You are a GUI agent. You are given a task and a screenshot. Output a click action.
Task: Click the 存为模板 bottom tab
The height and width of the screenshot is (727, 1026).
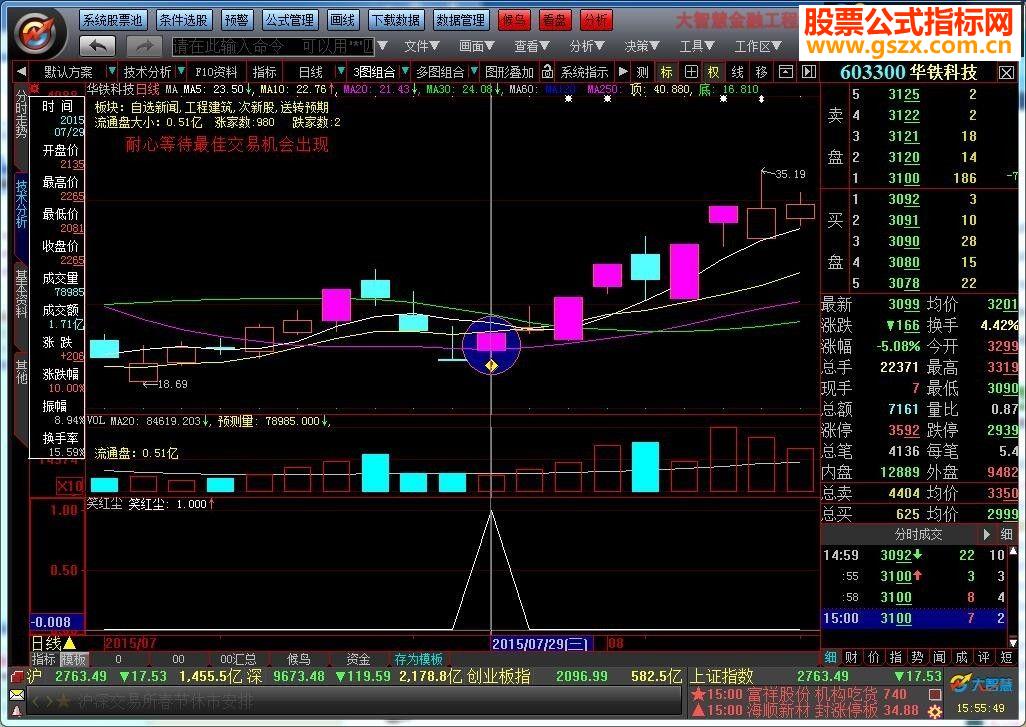click(x=419, y=659)
